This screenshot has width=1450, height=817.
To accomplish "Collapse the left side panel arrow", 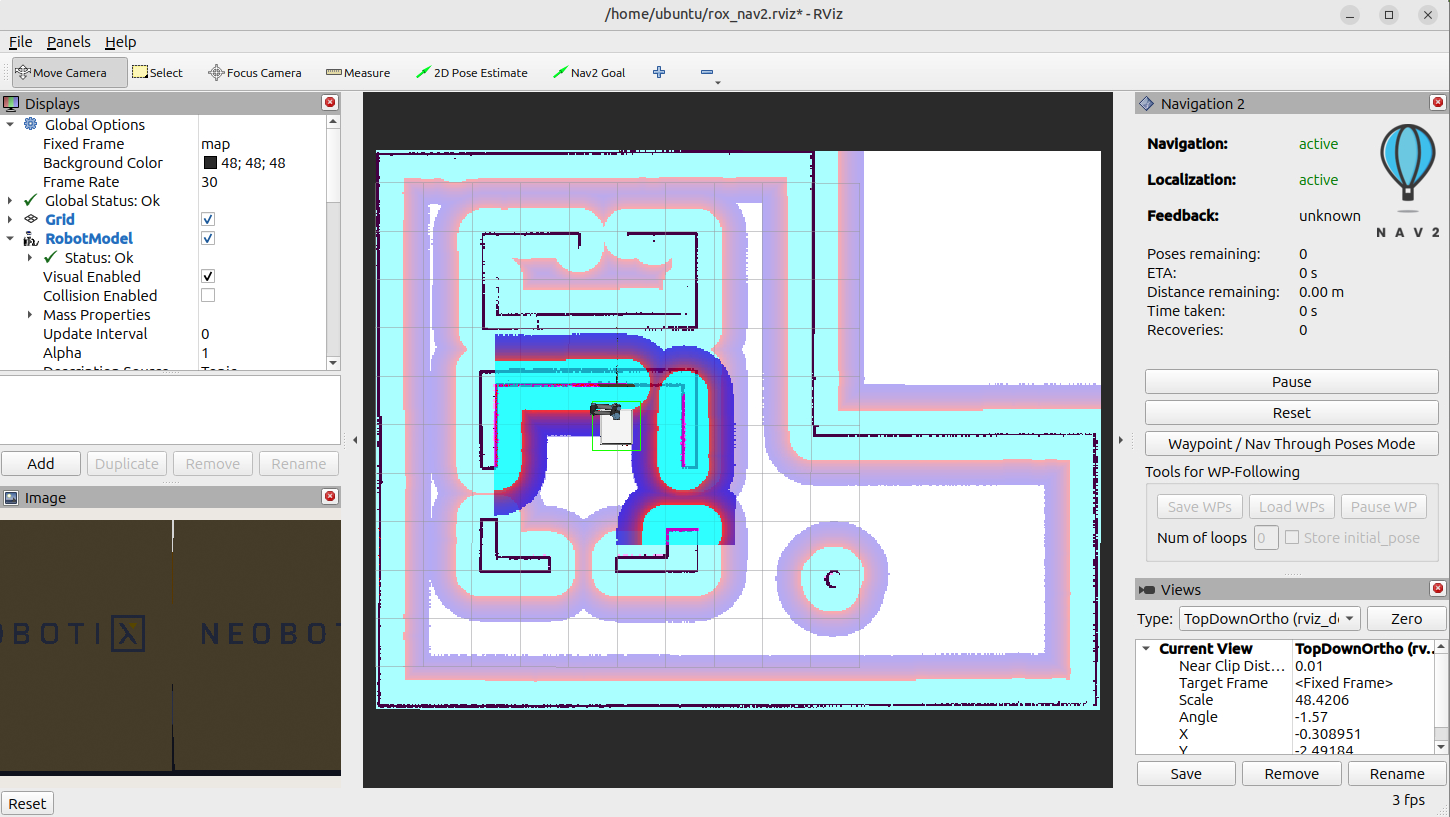I will pyautogui.click(x=356, y=439).
